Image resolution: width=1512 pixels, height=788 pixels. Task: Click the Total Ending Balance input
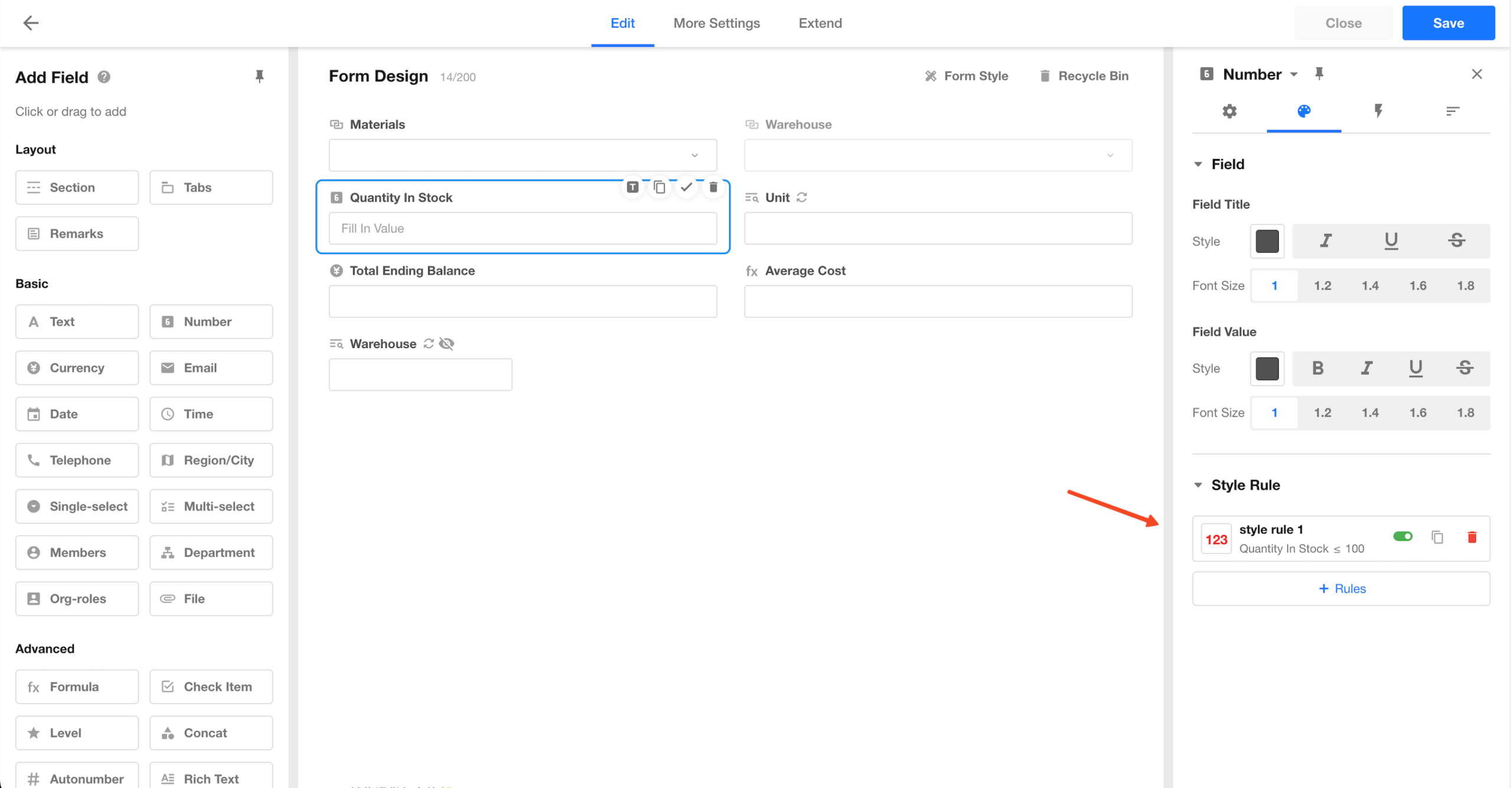pyautogui.click(x=523, y=301)
